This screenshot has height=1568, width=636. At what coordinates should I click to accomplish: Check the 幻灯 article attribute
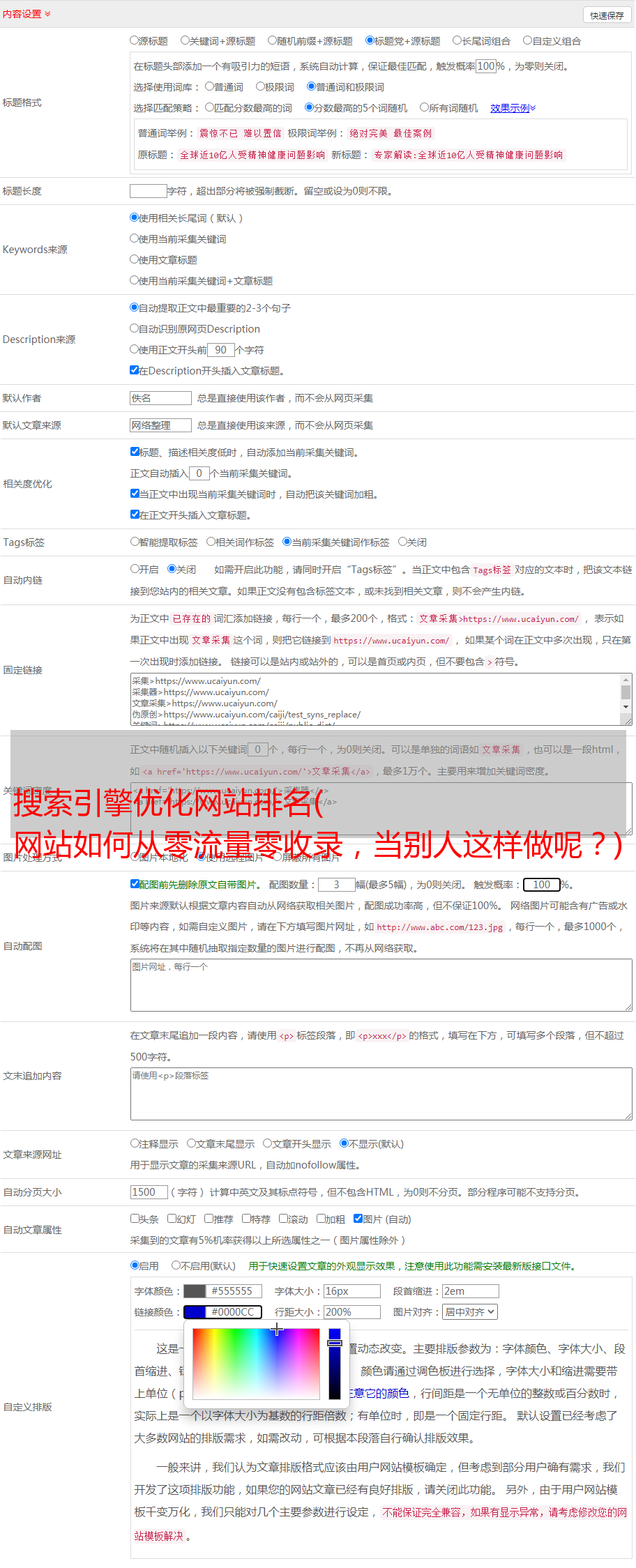[172, 1219]
